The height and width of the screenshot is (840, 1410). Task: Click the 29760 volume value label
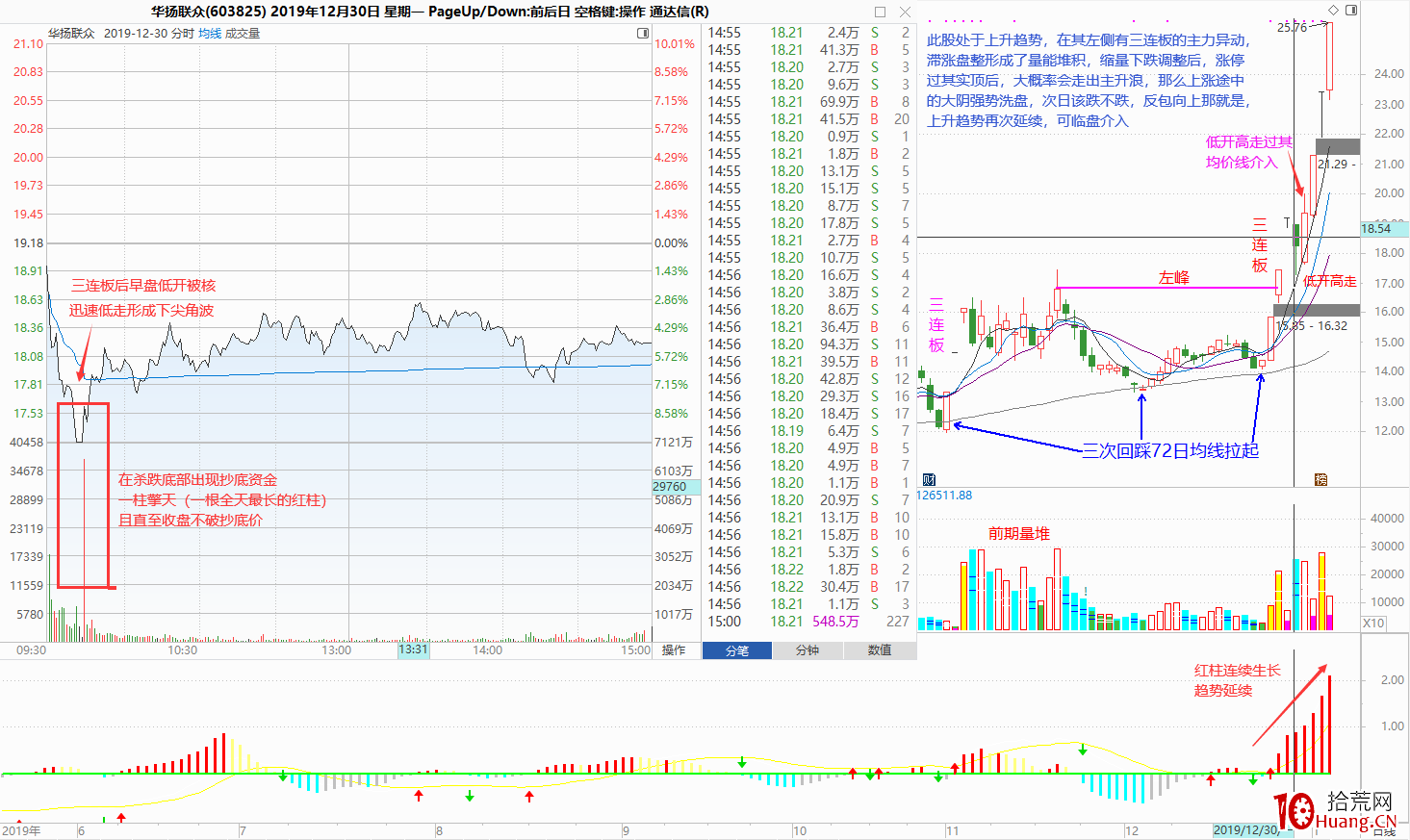(670, 487)
